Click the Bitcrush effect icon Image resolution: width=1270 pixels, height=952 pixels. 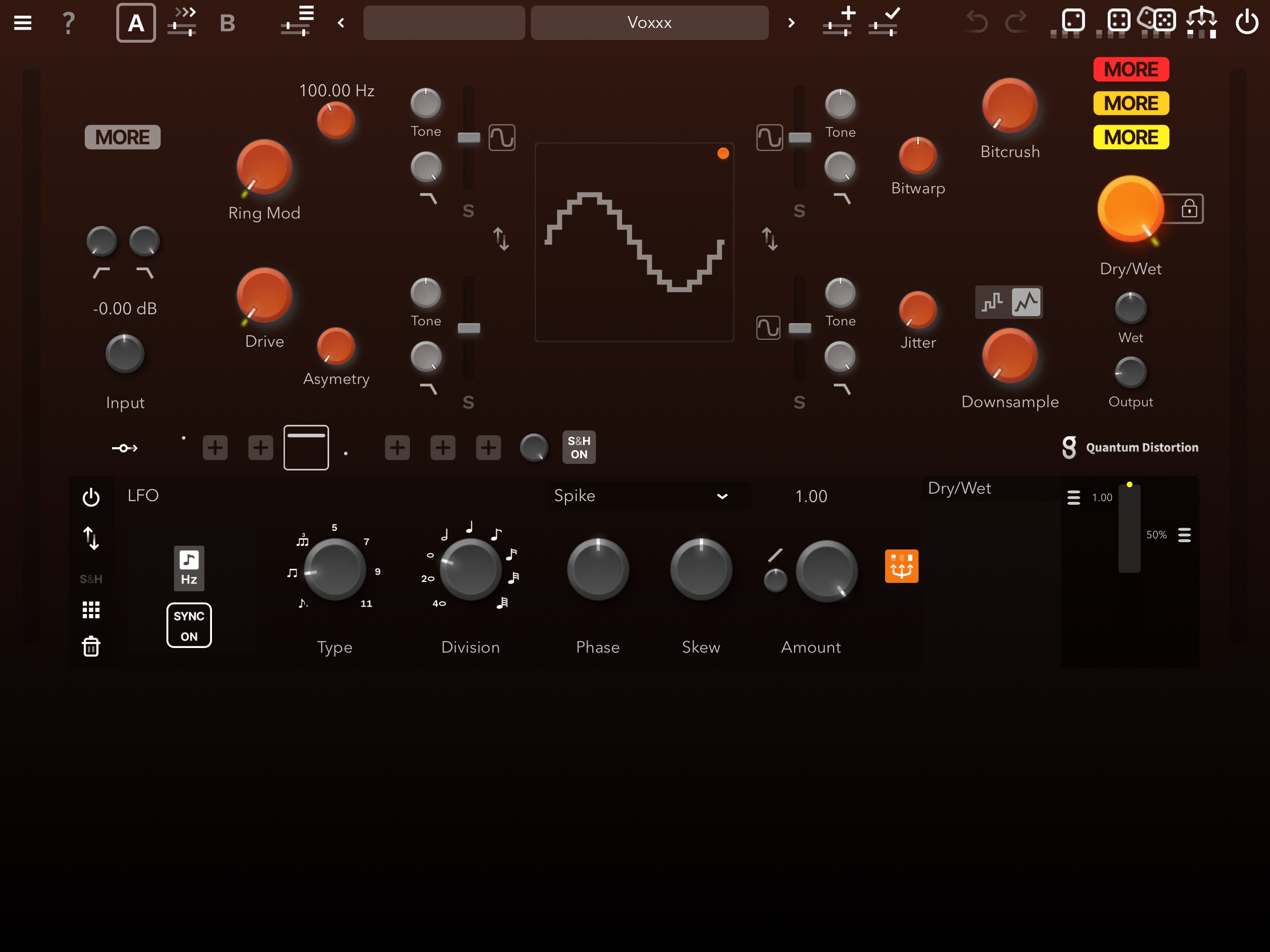coord(1006,110)
